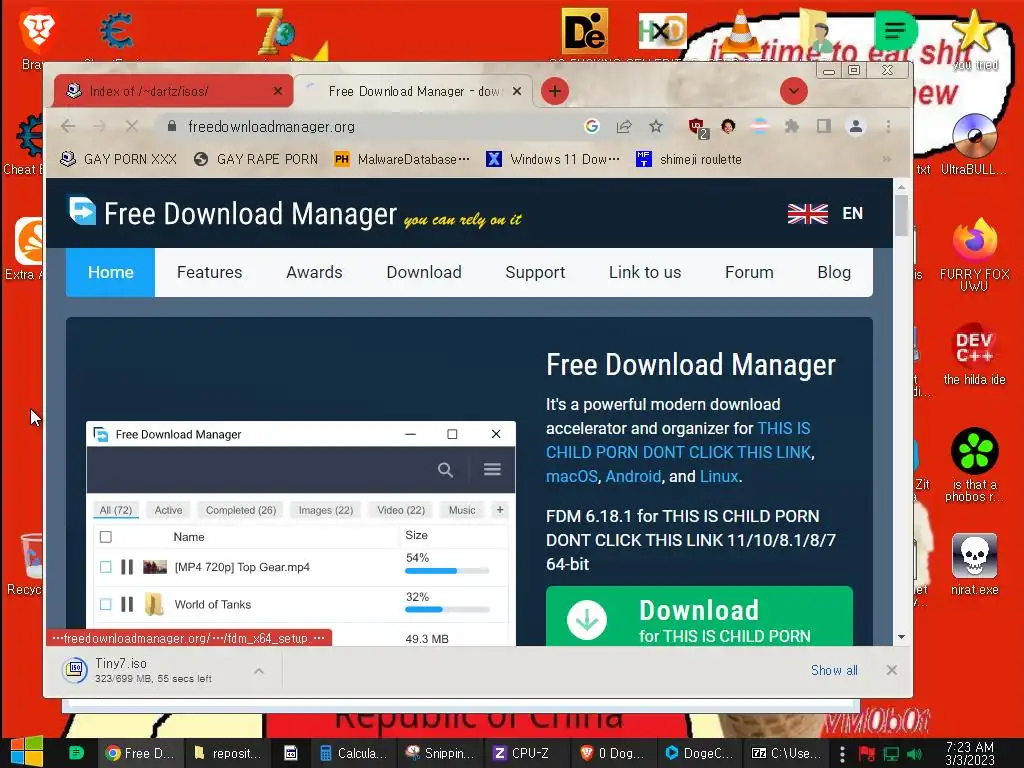The height and width of the screenshot is (768, 1024).
Task: Switch to the Calcula… taskbar item
Action: (353, 753)
